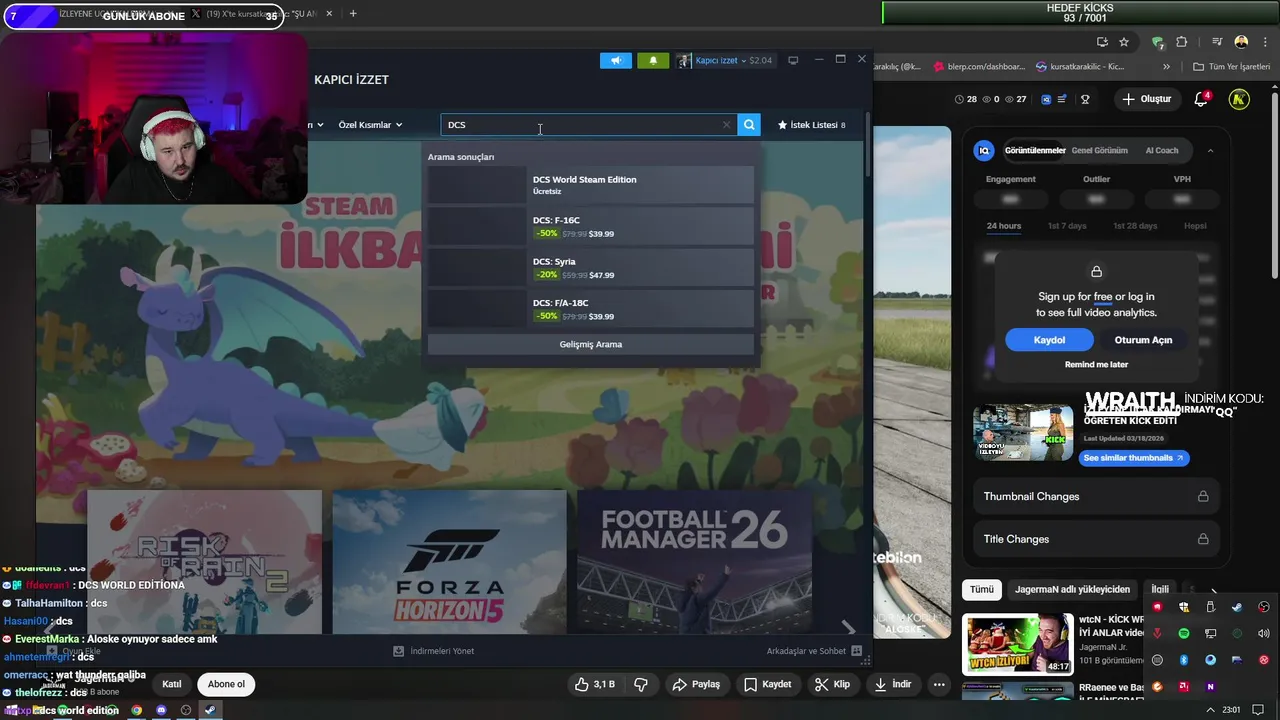
Task: Open the Risk of Rain 2 tile
Action: point(204,561)
